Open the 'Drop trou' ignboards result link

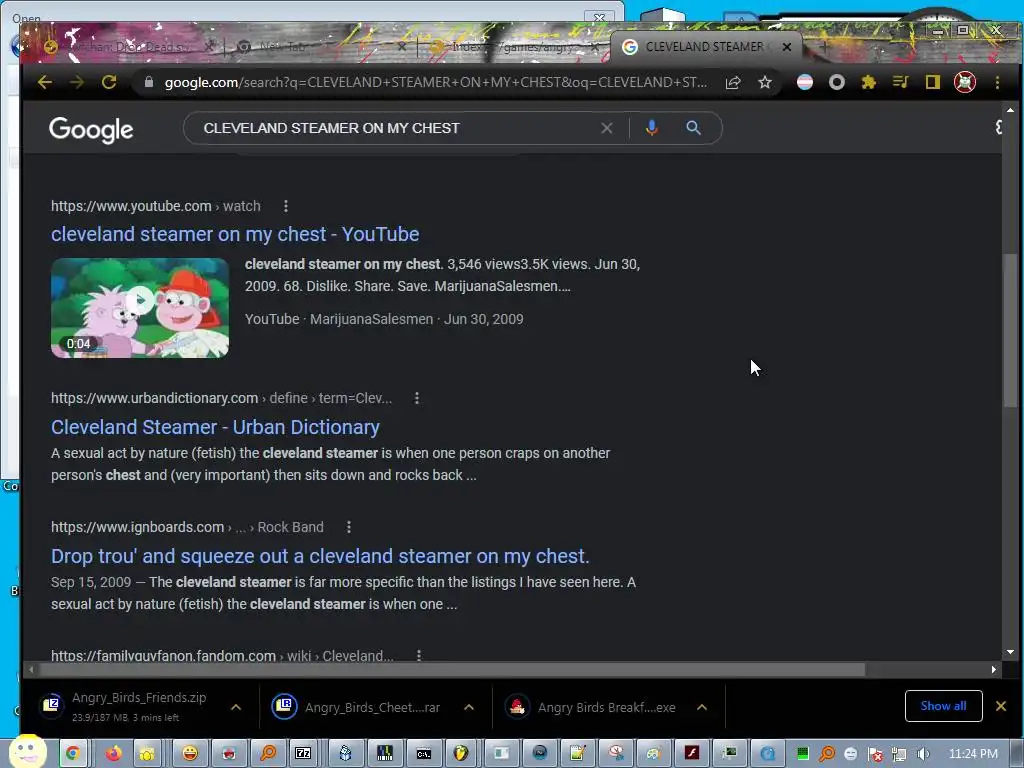coord(320,556)
